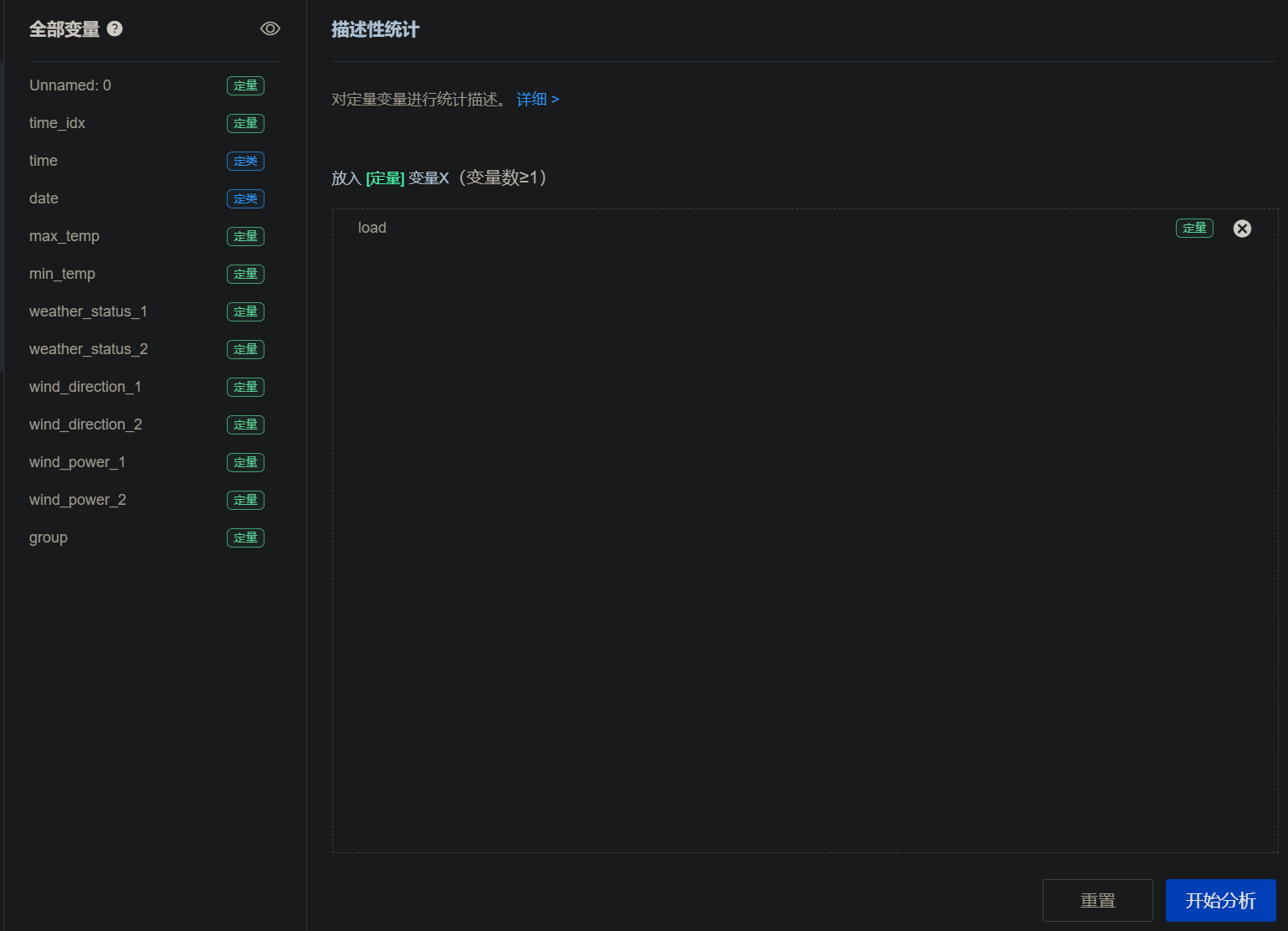
Task: Open the 详细 link for descriptive statistics
Action: pos(534,99)
